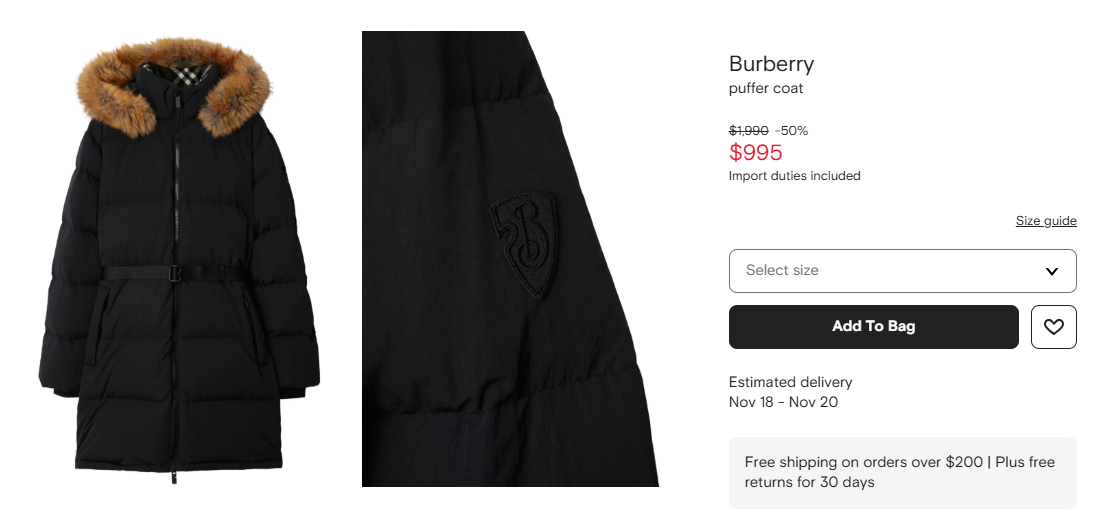Click the free shipping info banner
Viewport: 1098px width, 526px height.
(902, 472)
